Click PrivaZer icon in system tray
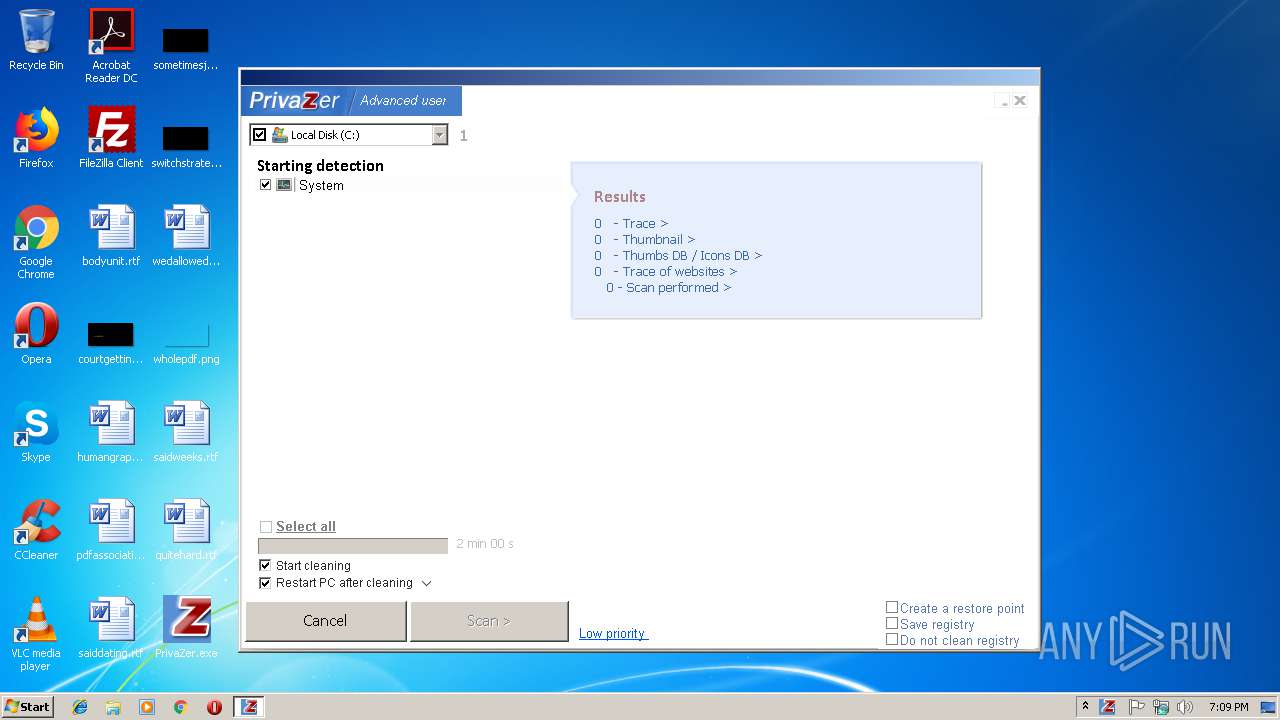The image size is (1280, 720). click(x=1108, y=707)
